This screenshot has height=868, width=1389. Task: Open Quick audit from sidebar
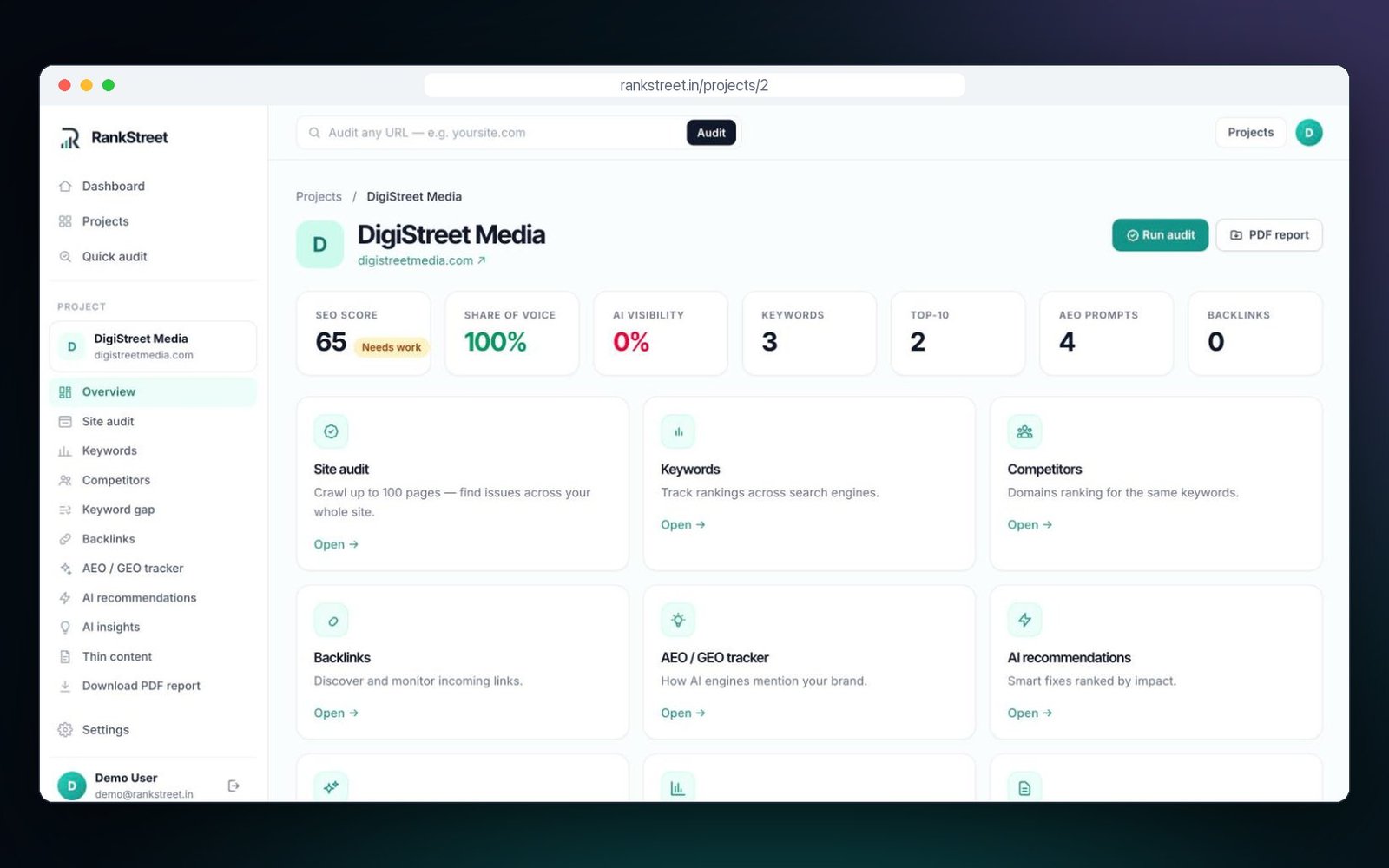click(x=153, y=257)
